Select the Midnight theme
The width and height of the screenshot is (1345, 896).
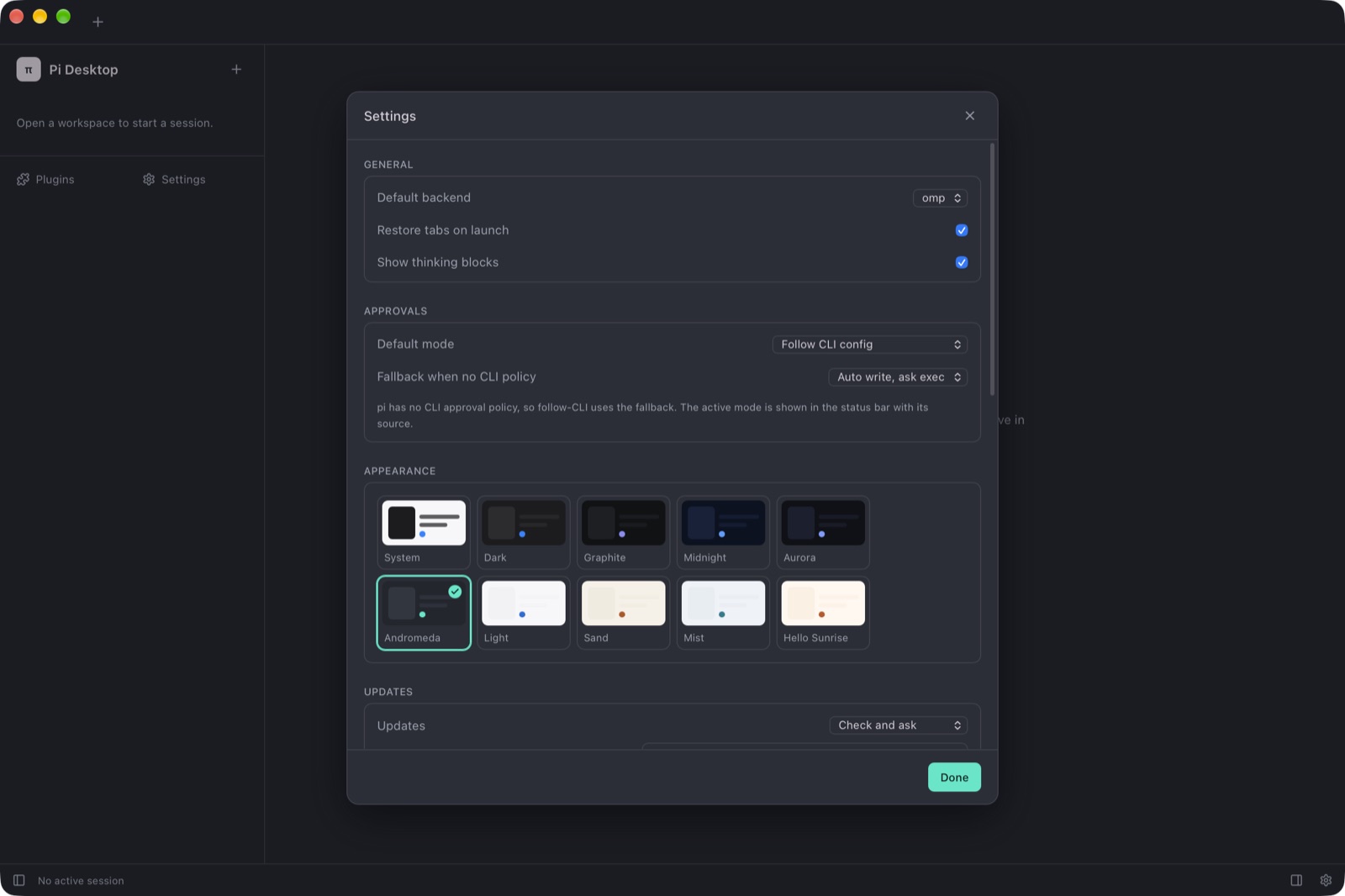(x=723, y=532)
